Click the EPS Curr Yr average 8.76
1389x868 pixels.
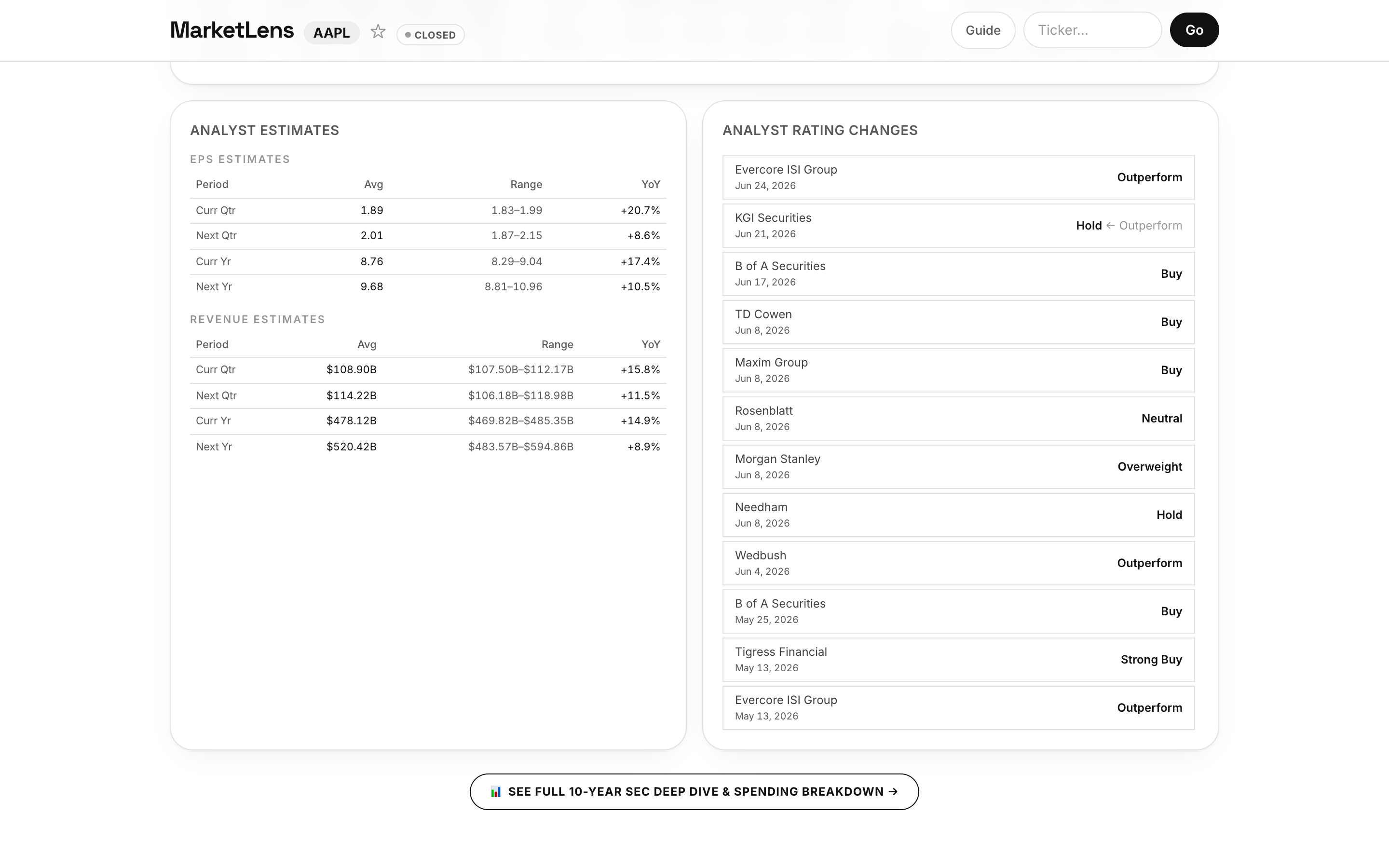pos(371,261)
